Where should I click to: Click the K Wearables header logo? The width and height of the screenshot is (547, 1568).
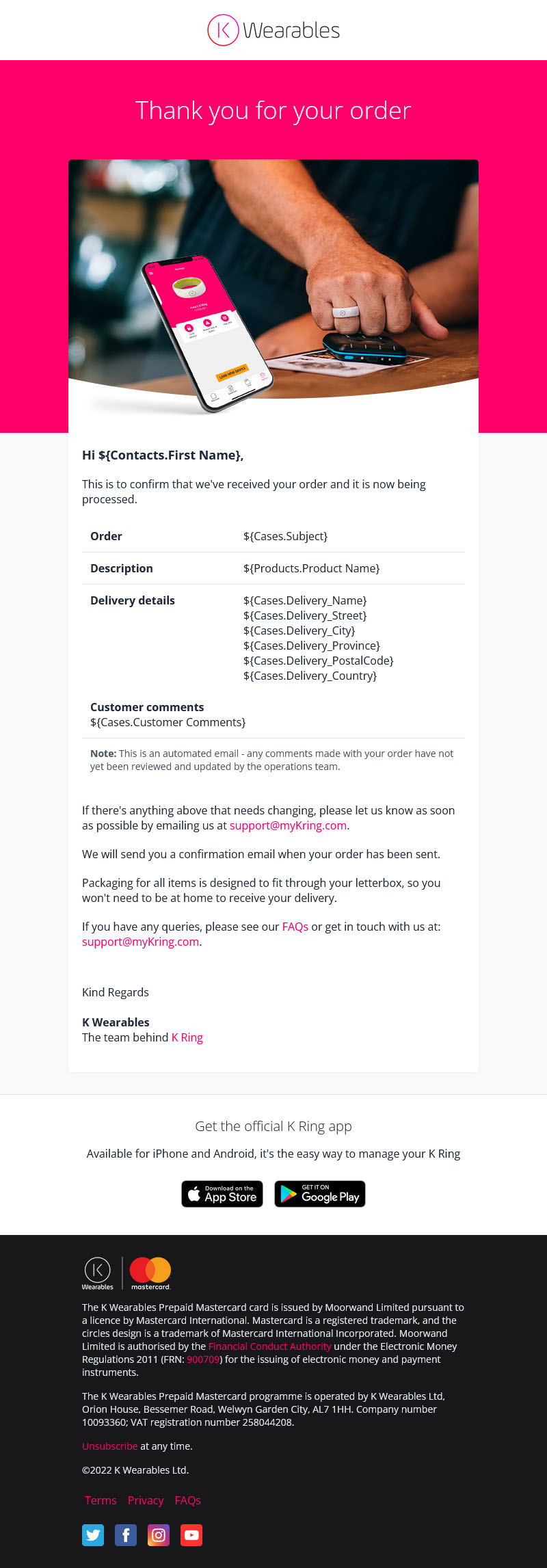coord(273,30)
